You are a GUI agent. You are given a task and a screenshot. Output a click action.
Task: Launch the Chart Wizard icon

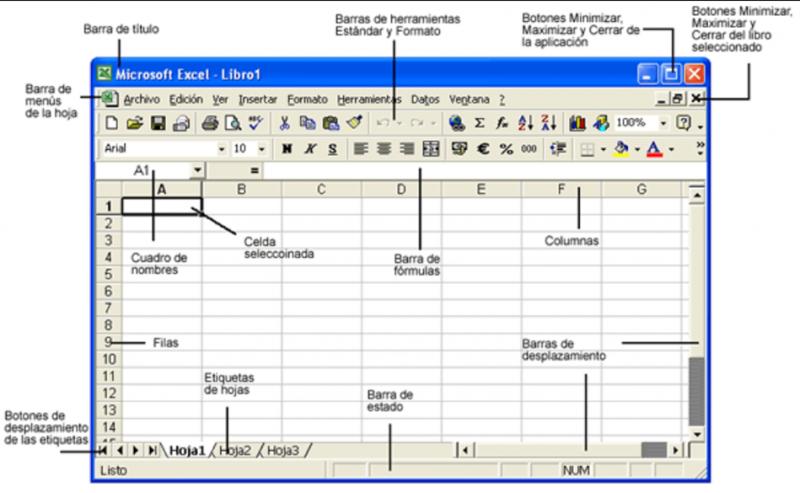click(577, 123)
